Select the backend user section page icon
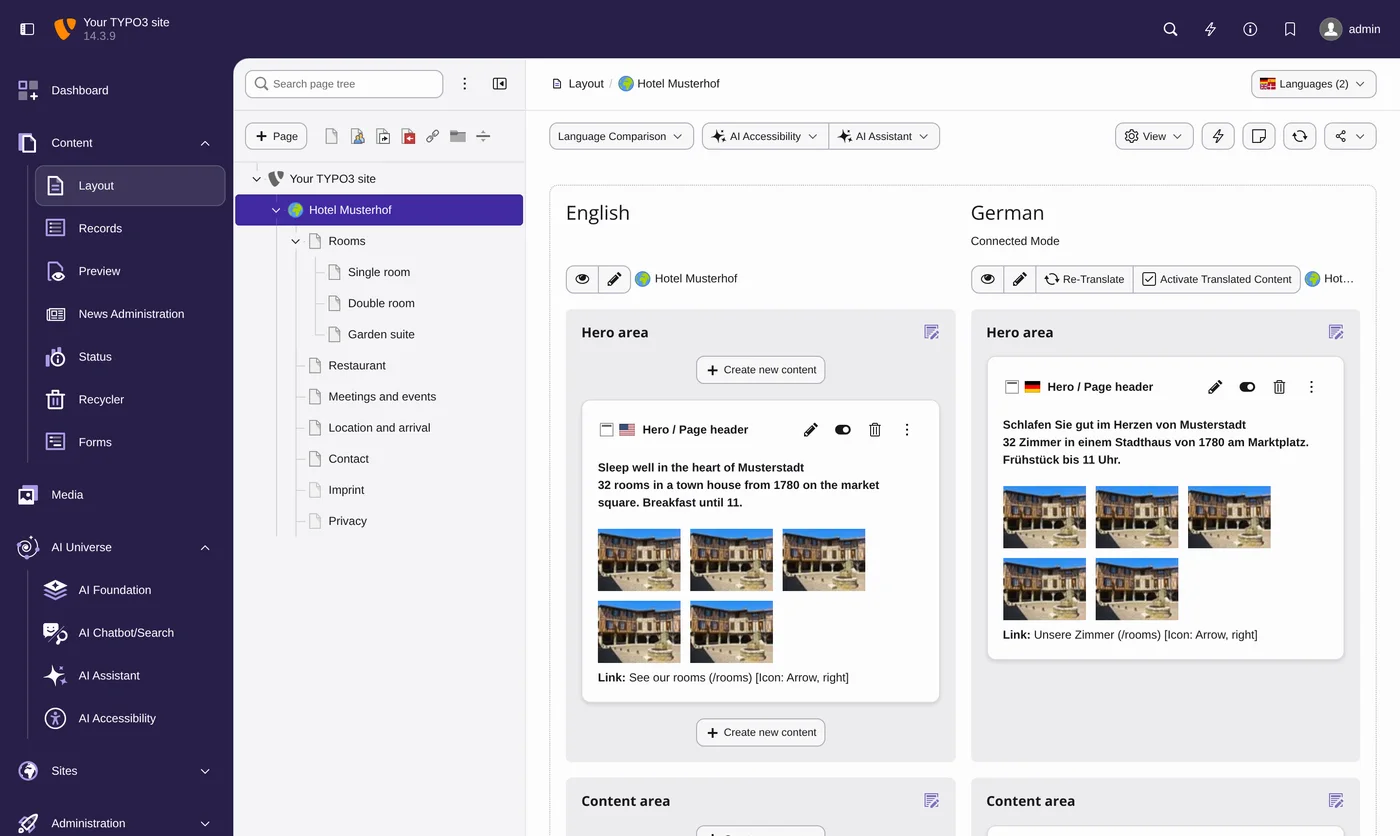The image size is (1400, 836). tap(357, 136)
